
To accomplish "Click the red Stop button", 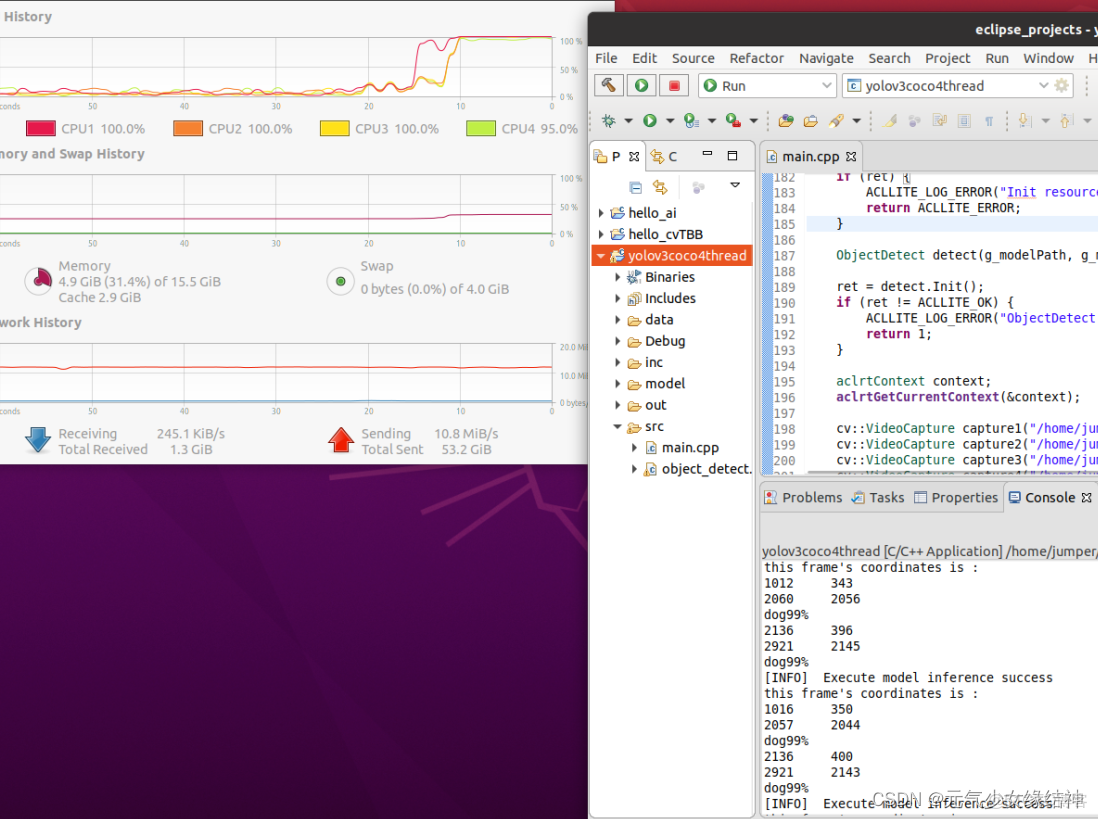I will click(x=674, y=86).
